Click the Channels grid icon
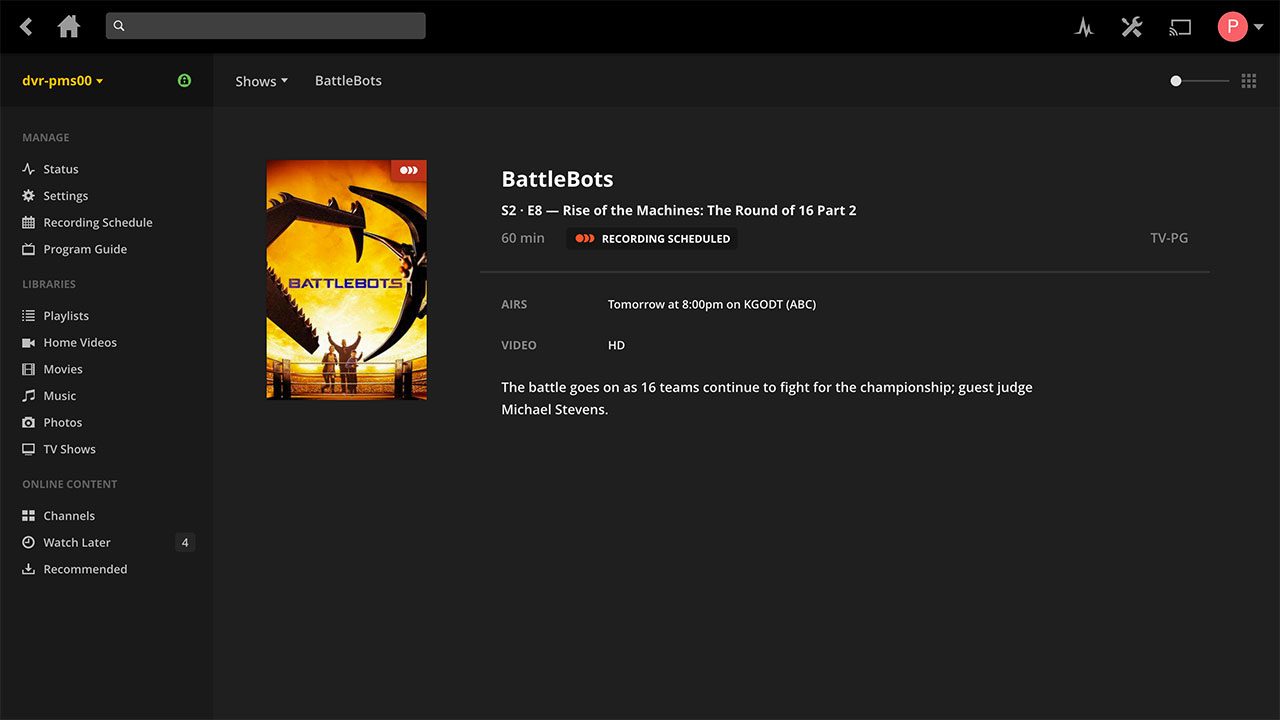This screenshot has width=1280, height=720. click(29, 516)
